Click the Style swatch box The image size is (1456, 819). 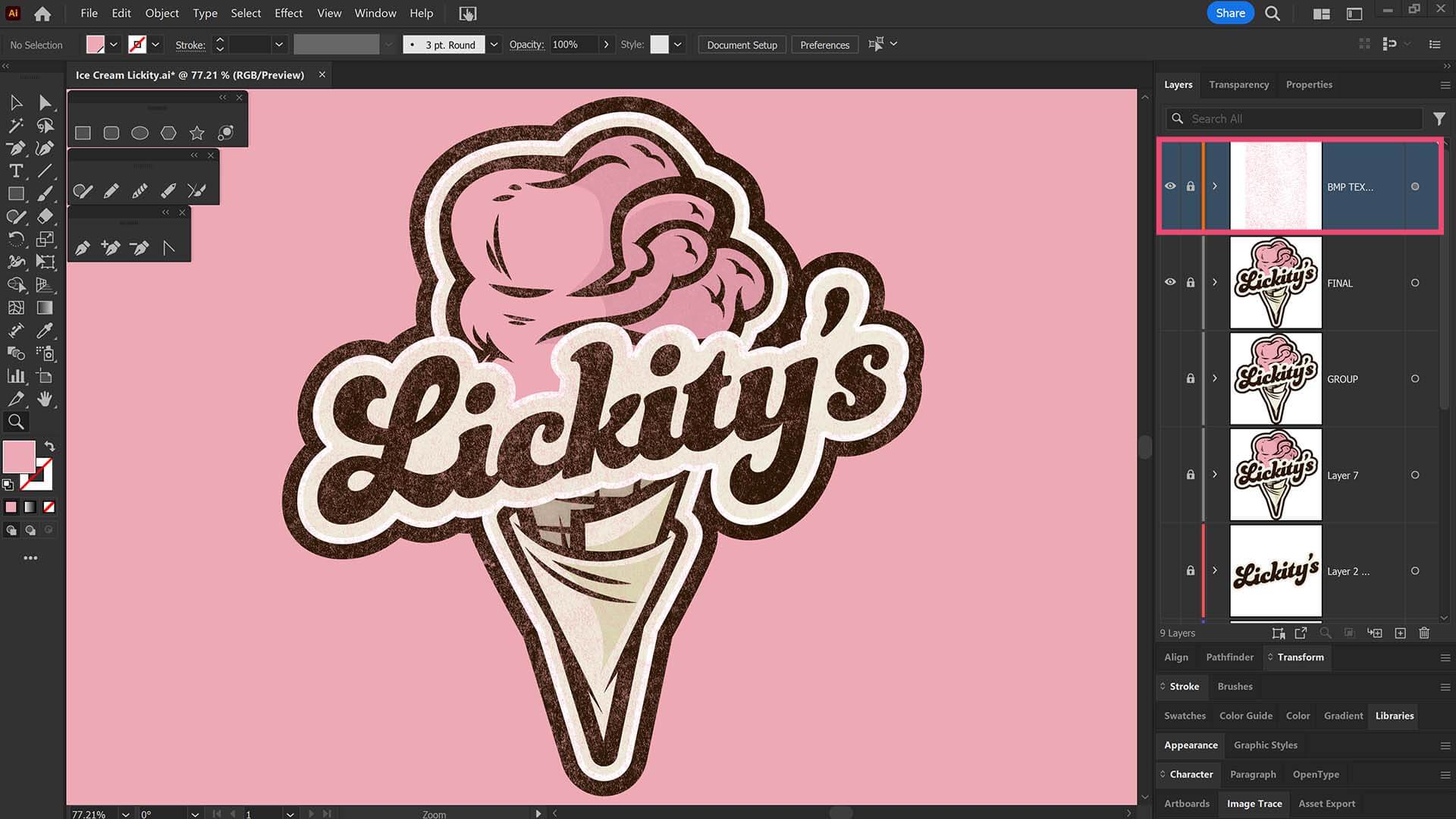pyautogui.click(x=659, y=45)
